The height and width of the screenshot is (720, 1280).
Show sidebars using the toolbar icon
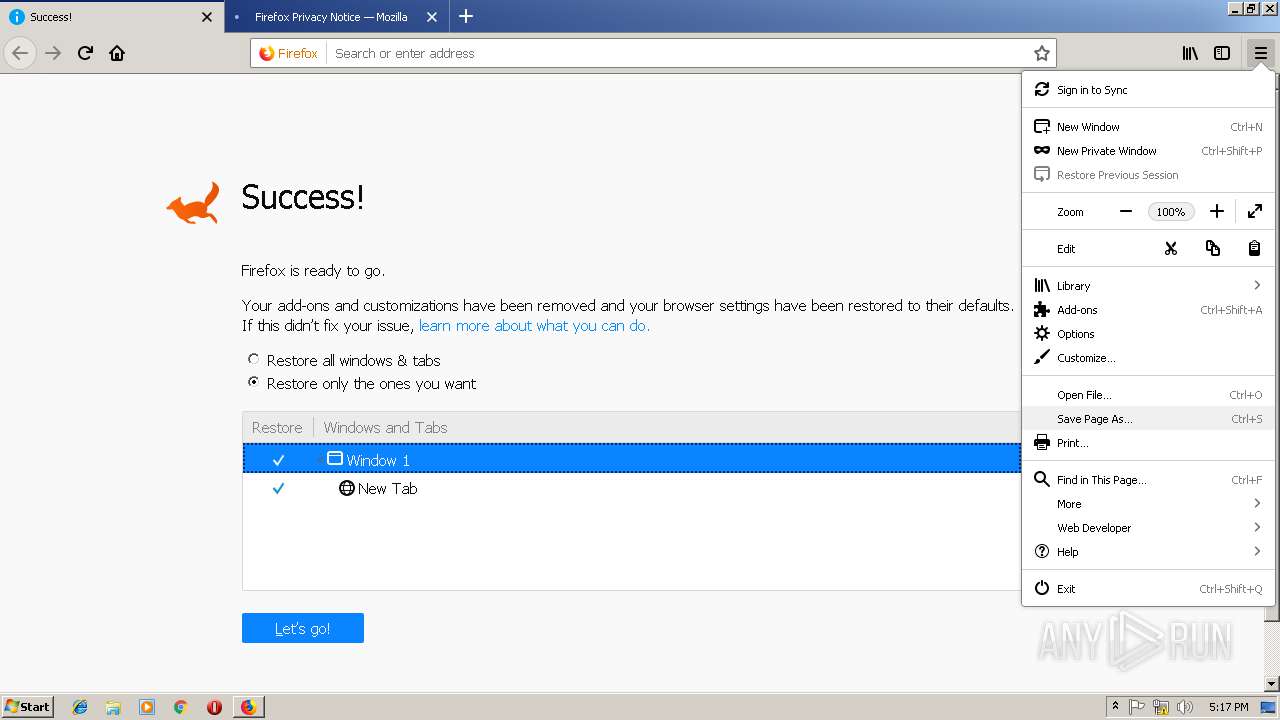(1222, 53)
